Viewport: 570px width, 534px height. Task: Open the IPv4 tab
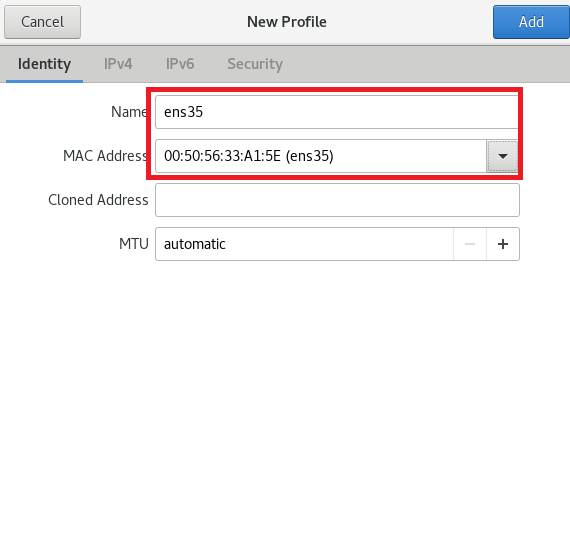click(x=118, y=64)
